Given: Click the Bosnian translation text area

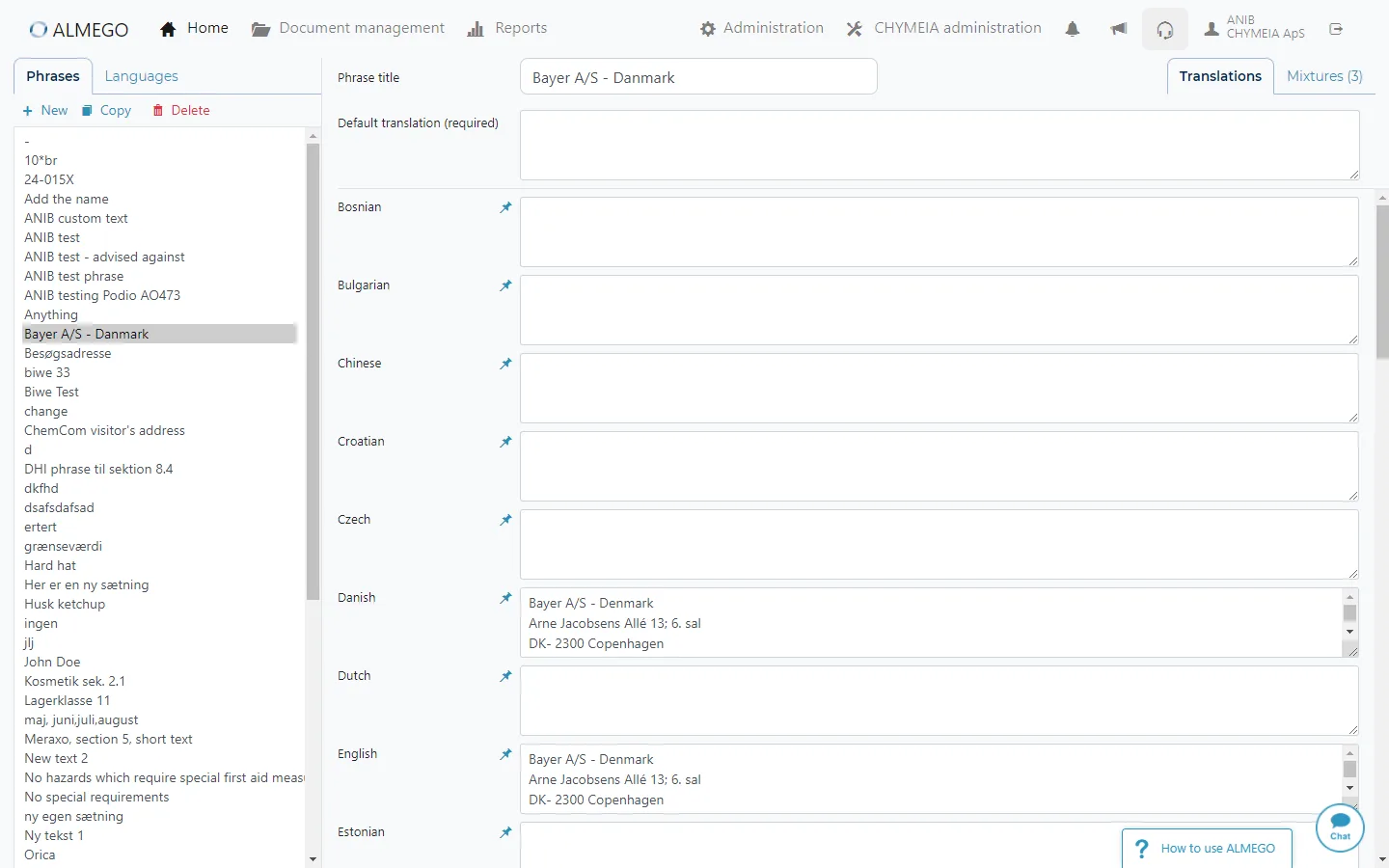Looking at the screenshot, I should click(940, 232).
